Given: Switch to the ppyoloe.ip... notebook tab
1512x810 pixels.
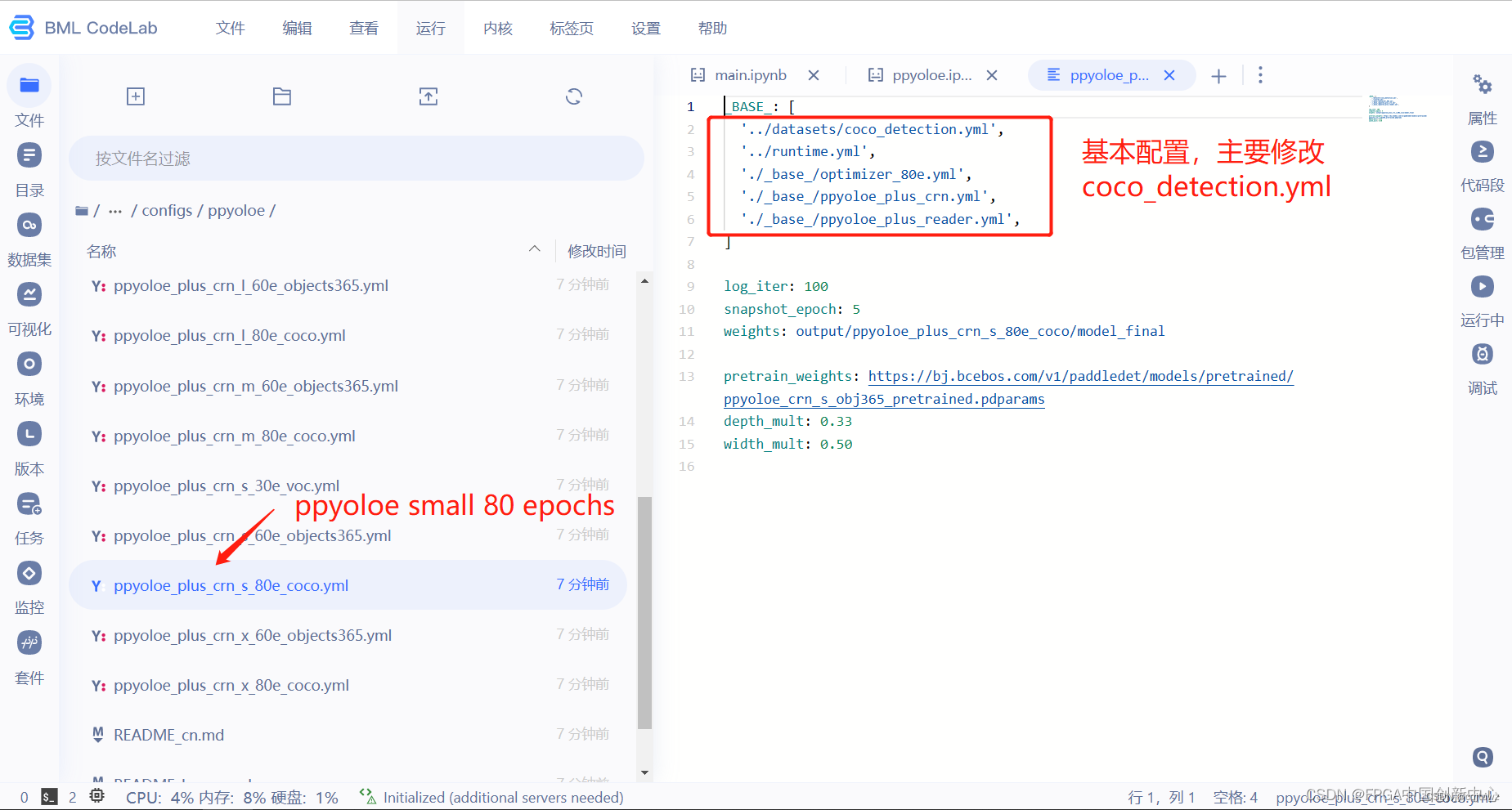Looking at the screenshot, I should (931, 75).
